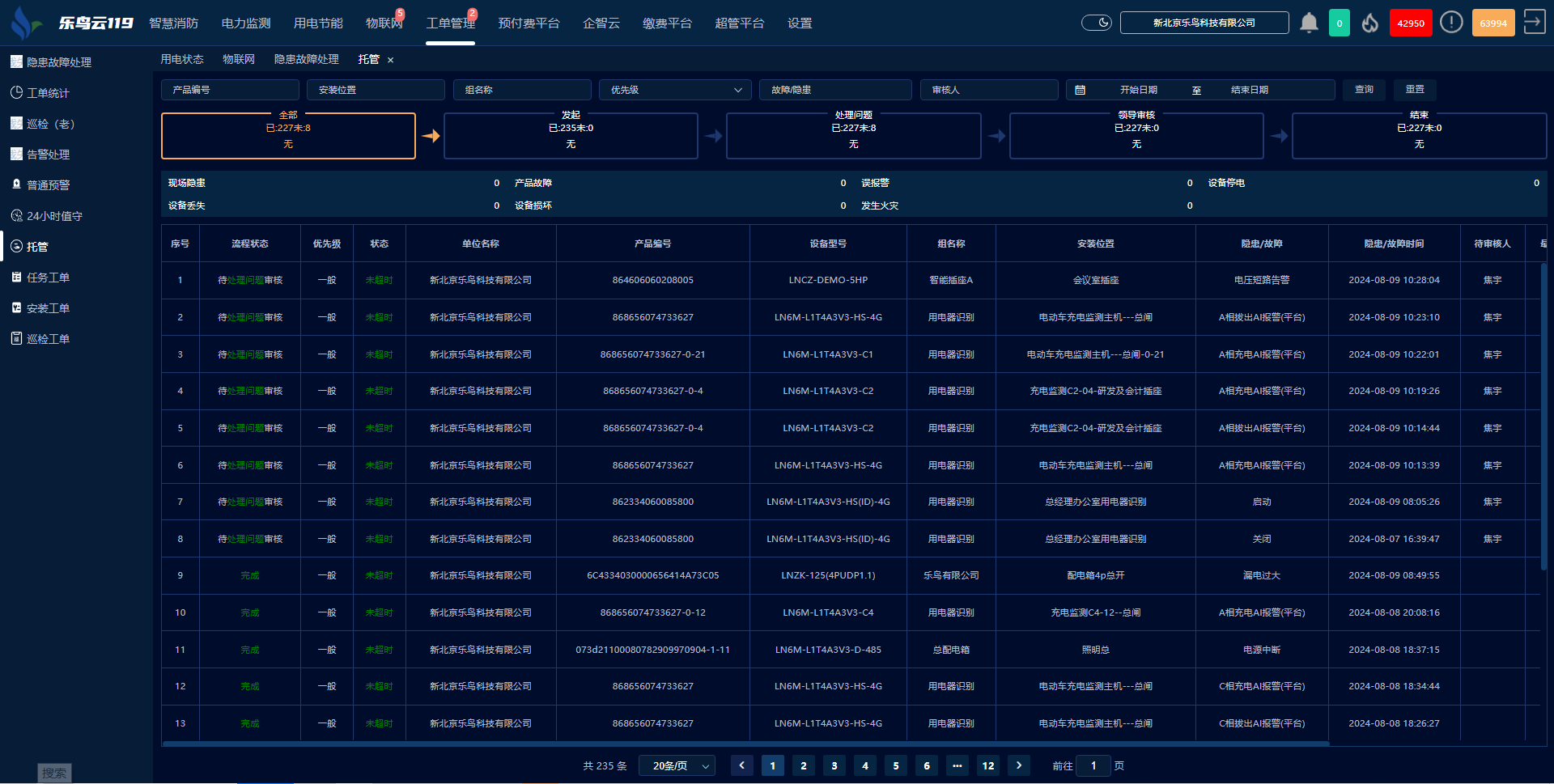Image resolution: width=1554 pixels, height=784 pixels.
Task: Open 普通预警 in the sidebar
Action: coord(48,185)
